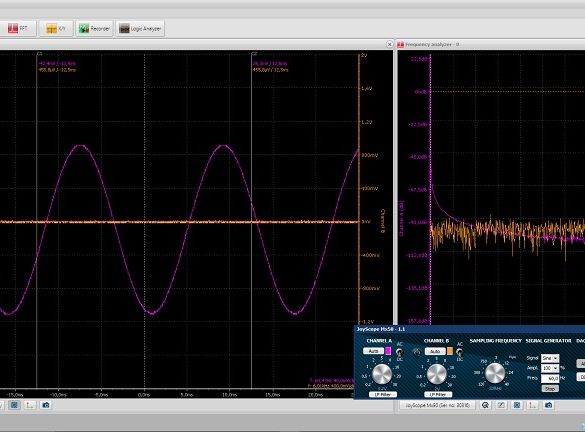
Task: Click the Freq. input field
Action: coord(550,378)
